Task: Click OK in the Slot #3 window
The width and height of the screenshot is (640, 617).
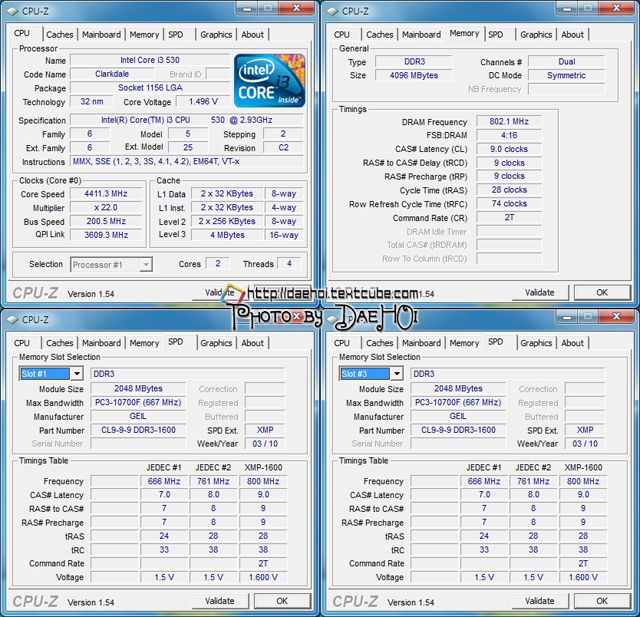Action: pyautogui.click(x=602, y=601)
